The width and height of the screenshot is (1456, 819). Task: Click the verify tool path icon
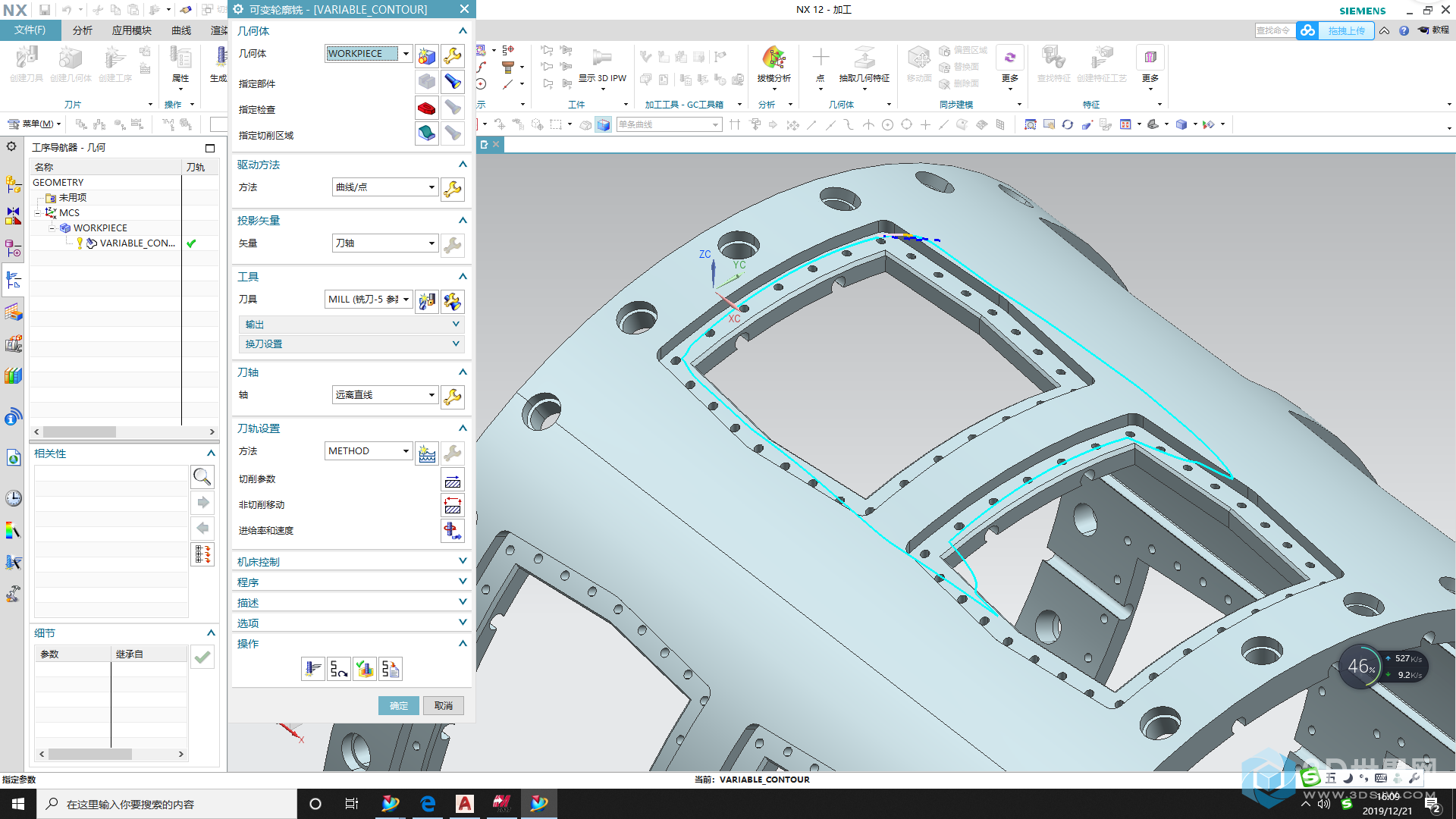(365, 669)
